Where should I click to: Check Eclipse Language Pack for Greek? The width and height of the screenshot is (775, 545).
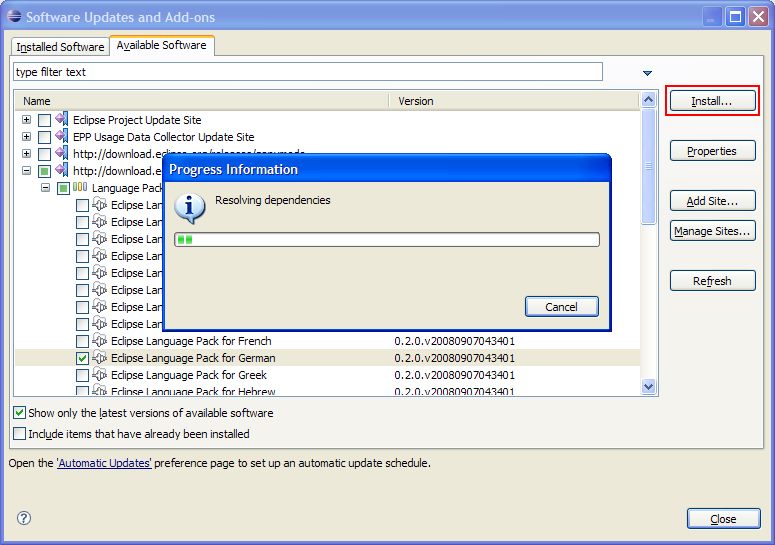click(x=83, y=375)
